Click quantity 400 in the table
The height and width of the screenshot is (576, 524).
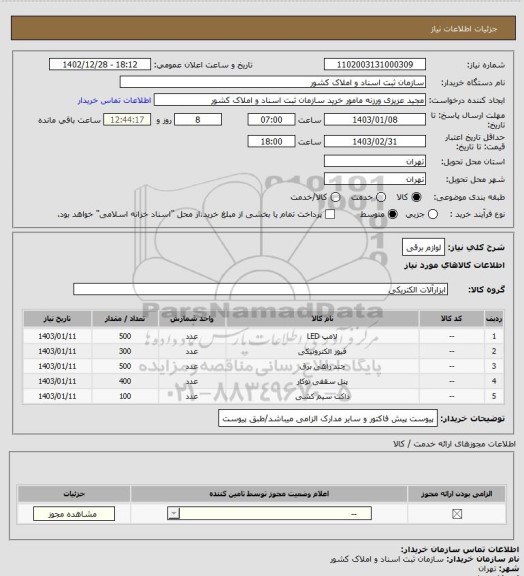pyautogui.click(x=125, y=381)
